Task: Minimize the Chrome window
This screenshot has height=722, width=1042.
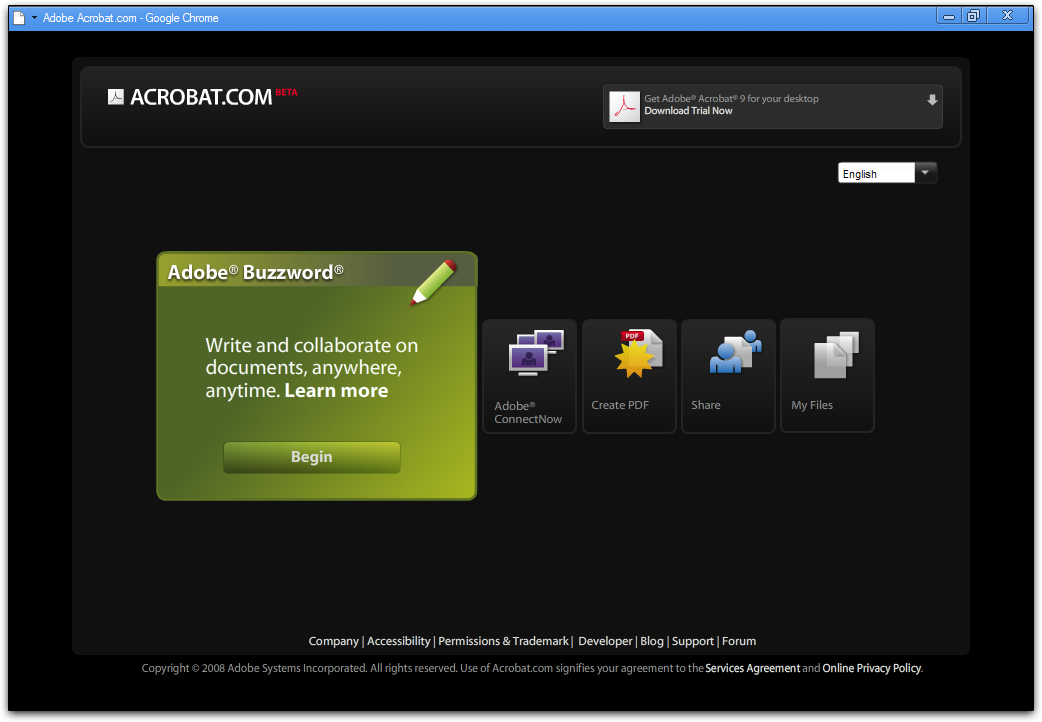Action: click(949, 16)
